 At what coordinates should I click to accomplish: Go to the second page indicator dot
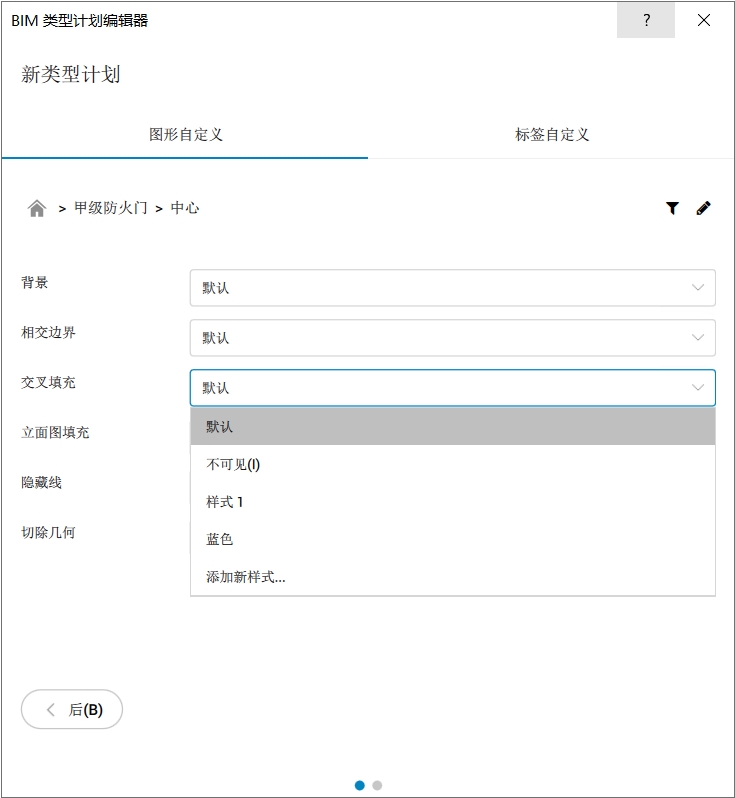click(377, 785)
